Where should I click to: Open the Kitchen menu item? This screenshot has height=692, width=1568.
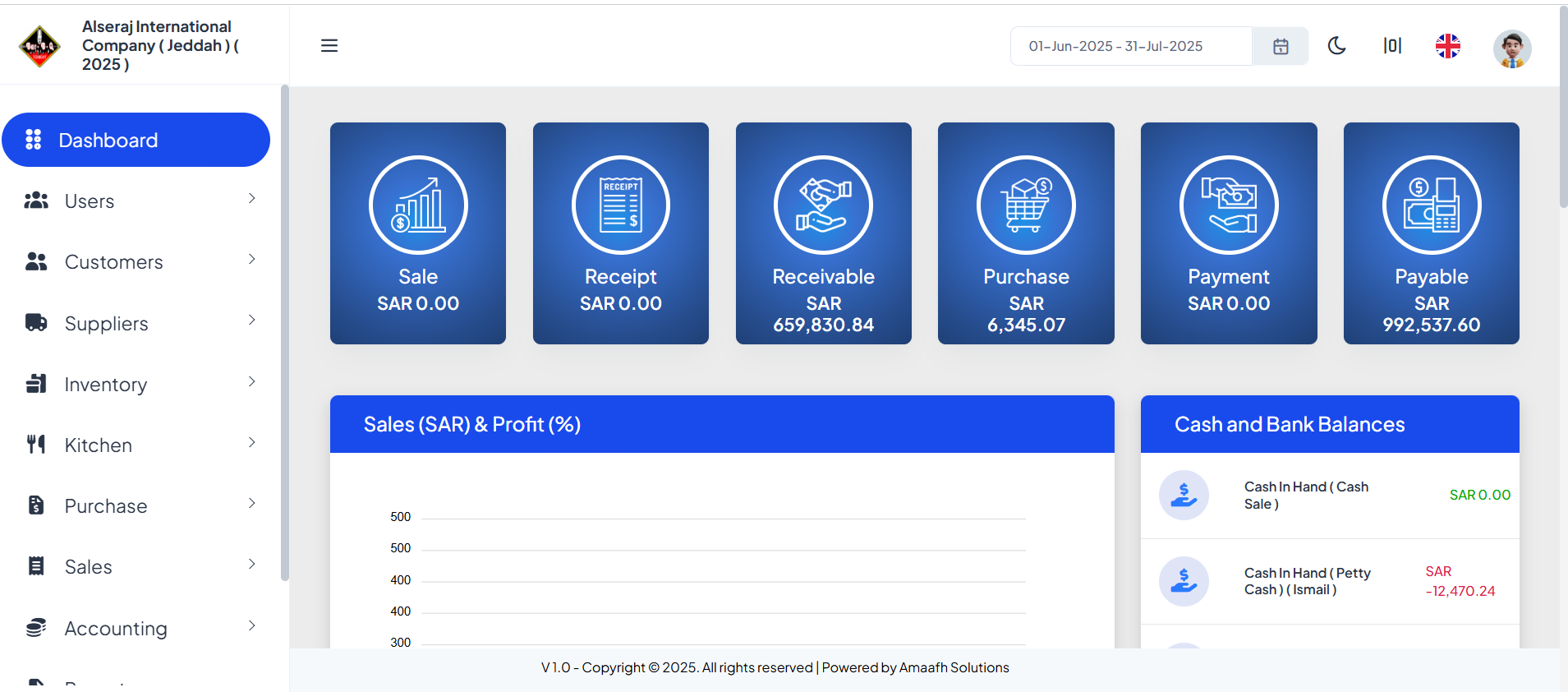pyautogui.click(x=99, y=445)
